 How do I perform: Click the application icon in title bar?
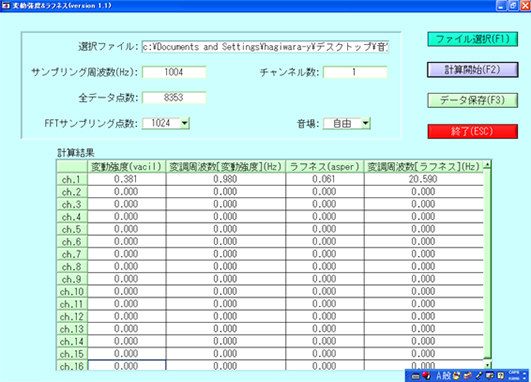click(5, 6)
